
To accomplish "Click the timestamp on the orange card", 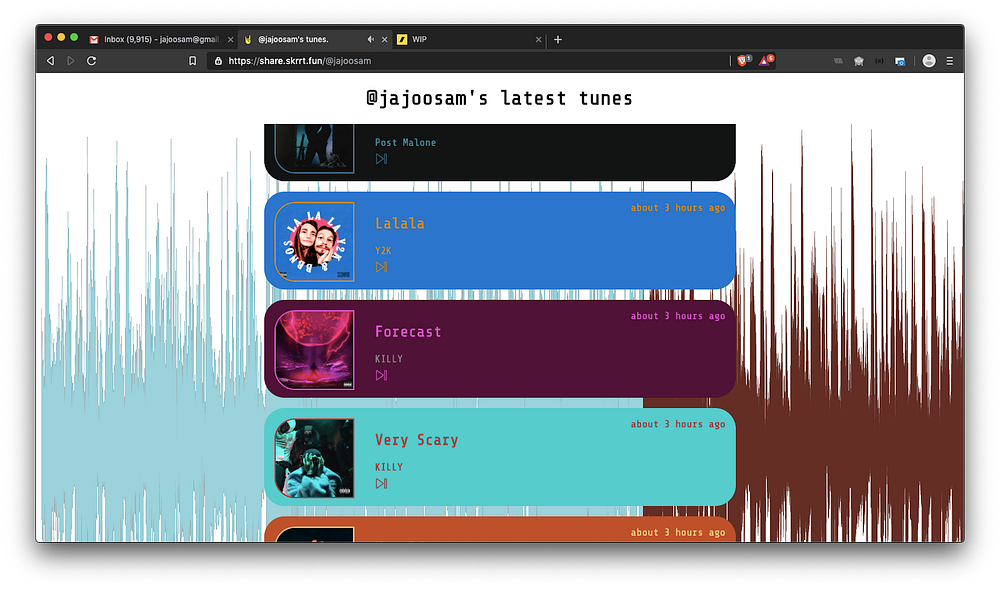I will pos(678,532).
